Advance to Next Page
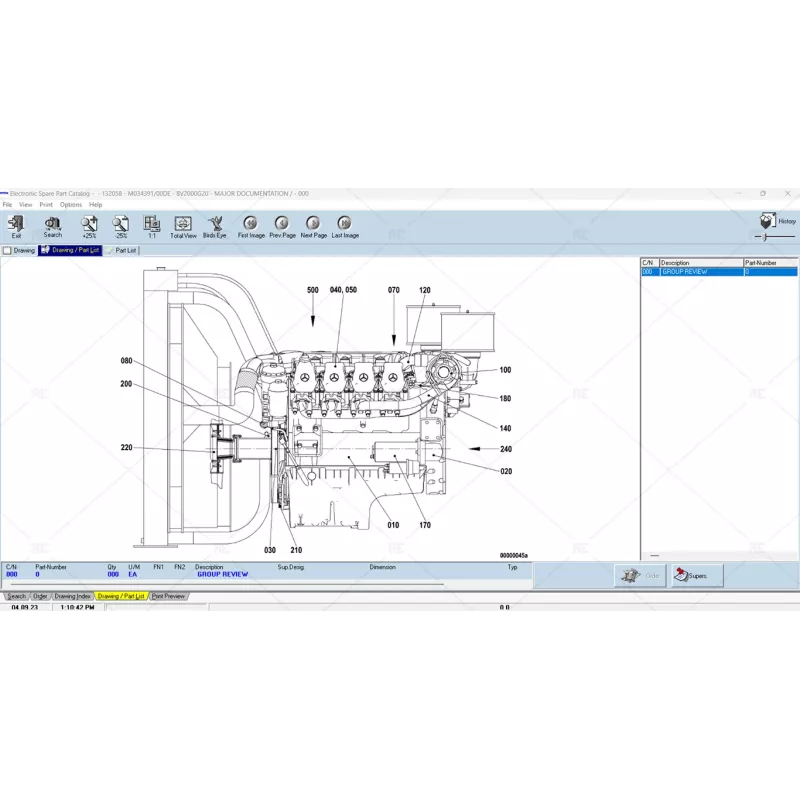Image resolution: width=800 pixels, height=800 pixels. [x=313, y=225]
